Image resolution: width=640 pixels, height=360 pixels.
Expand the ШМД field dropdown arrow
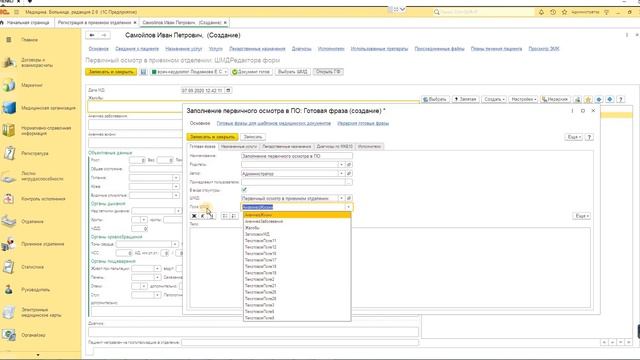coord(342,198)
